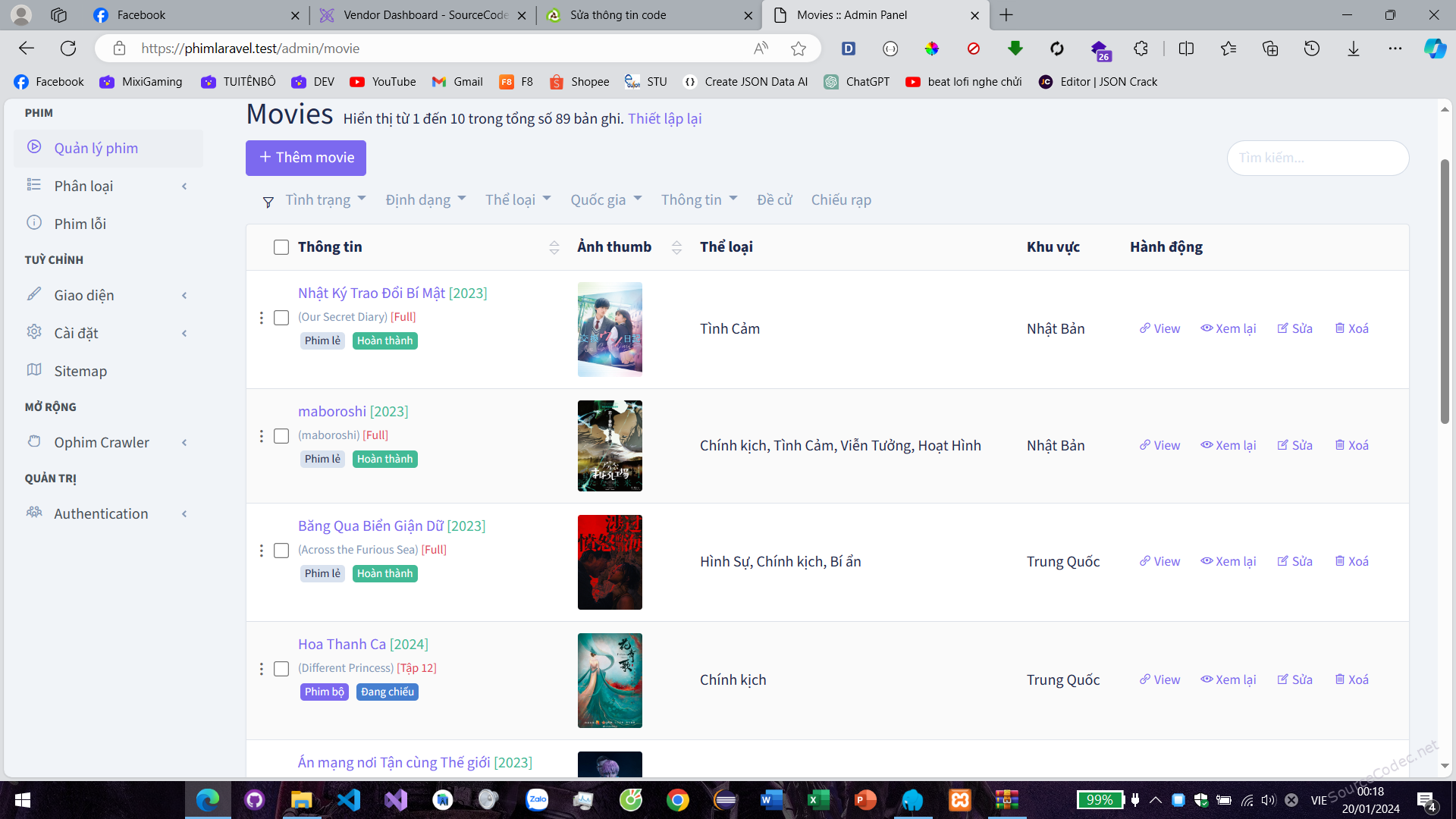This screenshot has width=1456, height=819.
Task: Click the Thiết lập lại link
Action: (x=664, y=119)
